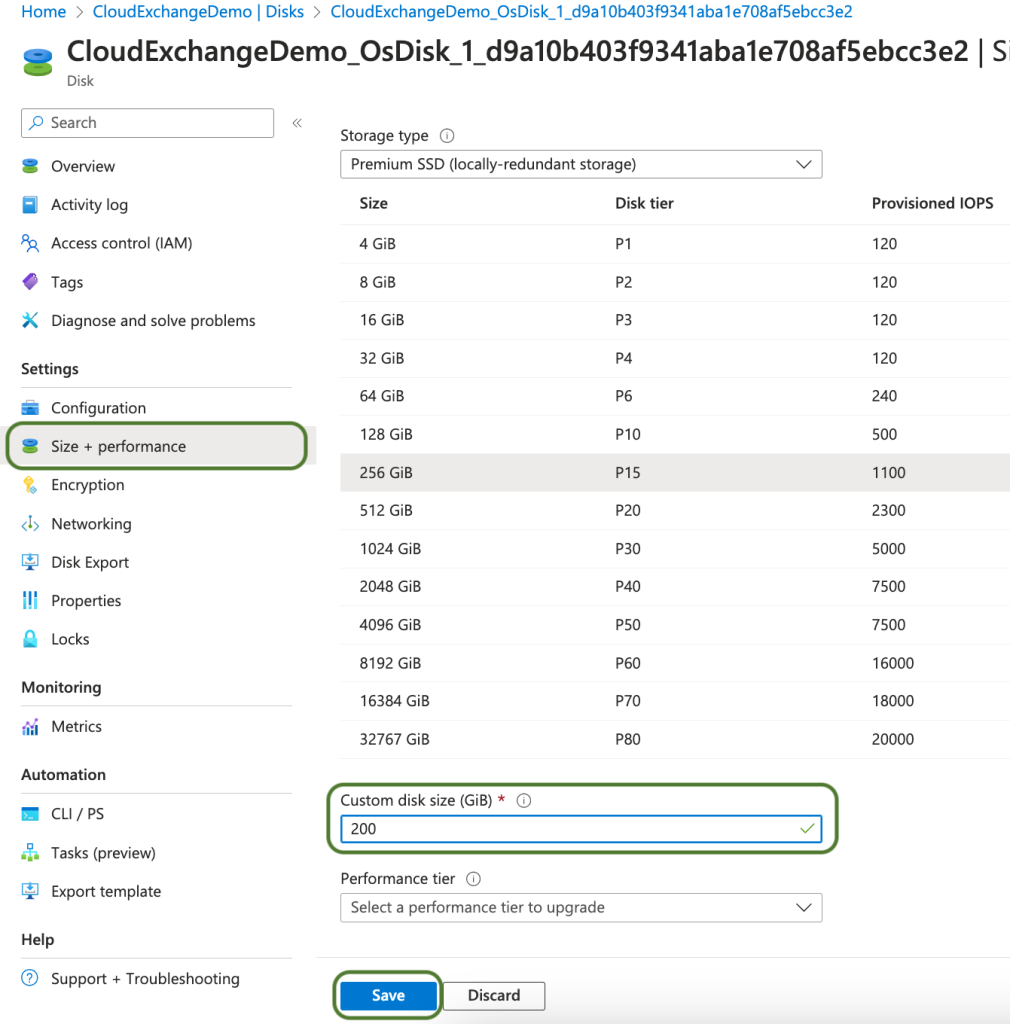Open Tags menu item
This screenshot has height=1024, width=1010.
tap(67, 282)
